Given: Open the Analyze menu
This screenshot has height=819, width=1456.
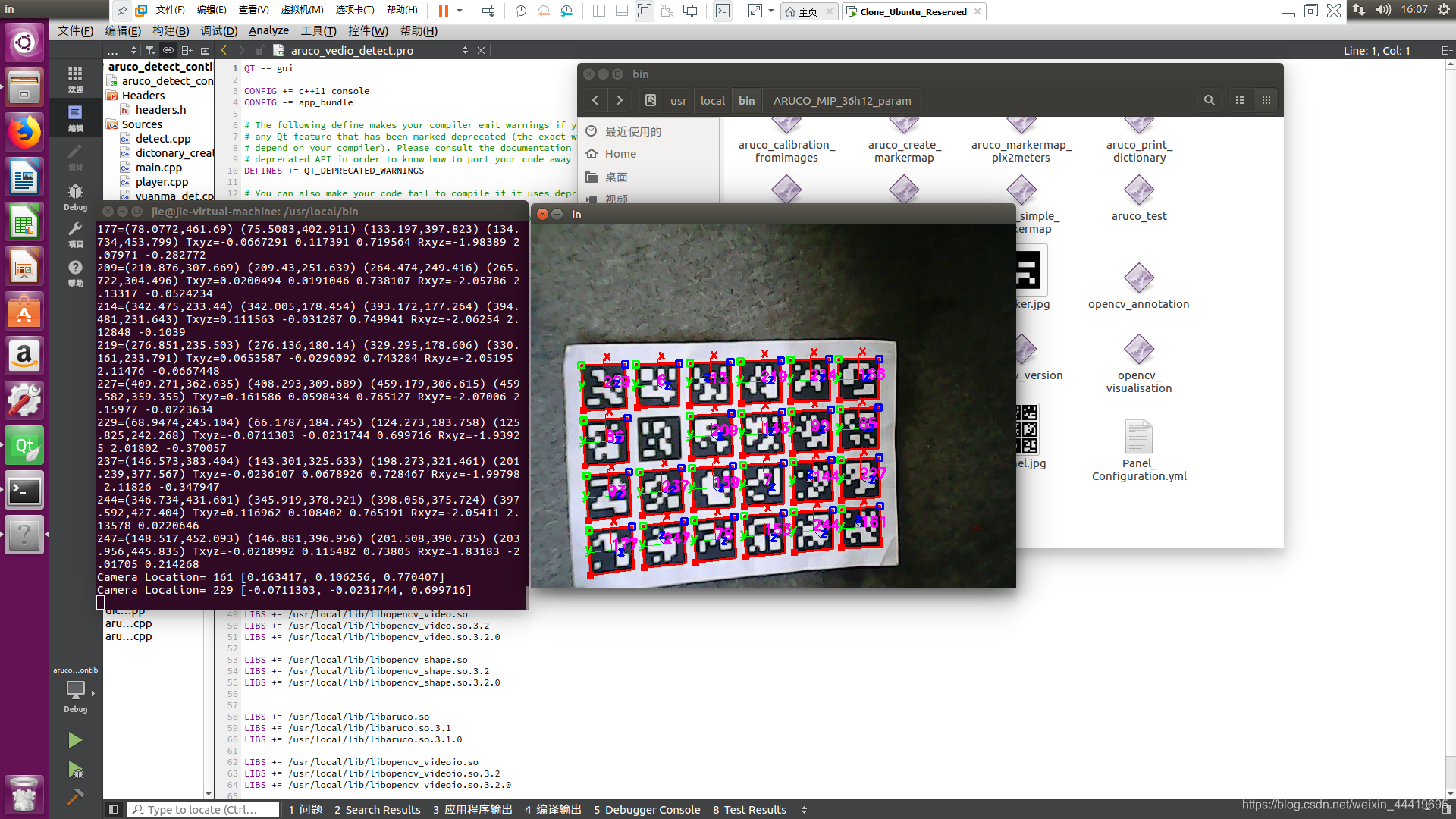Looking at the screenshot, I should point(268,31).
